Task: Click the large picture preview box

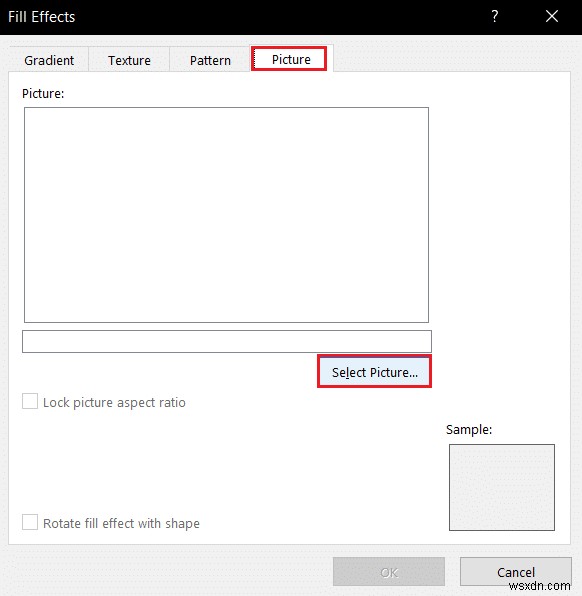Action: coord(226,215)
